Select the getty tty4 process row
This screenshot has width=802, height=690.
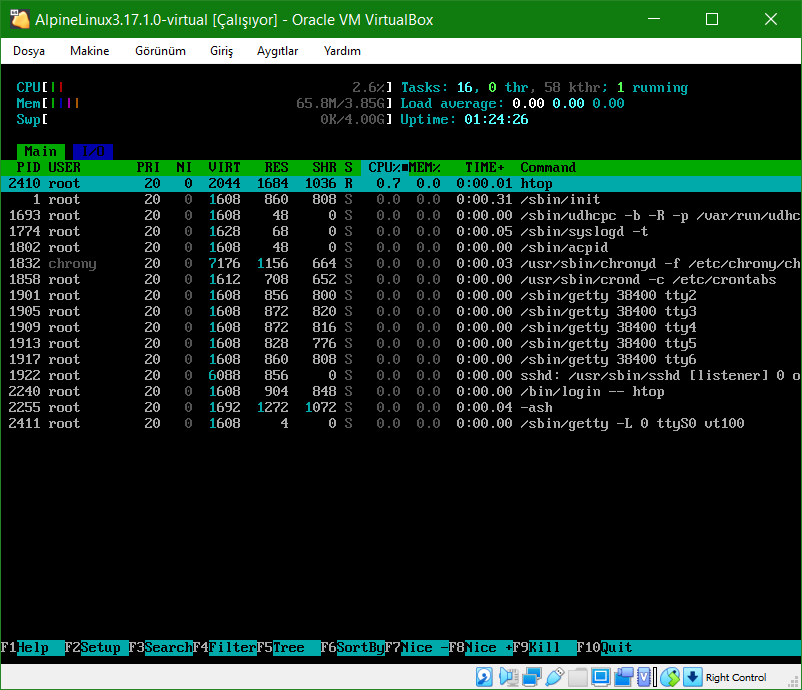(x=401, y=327)
